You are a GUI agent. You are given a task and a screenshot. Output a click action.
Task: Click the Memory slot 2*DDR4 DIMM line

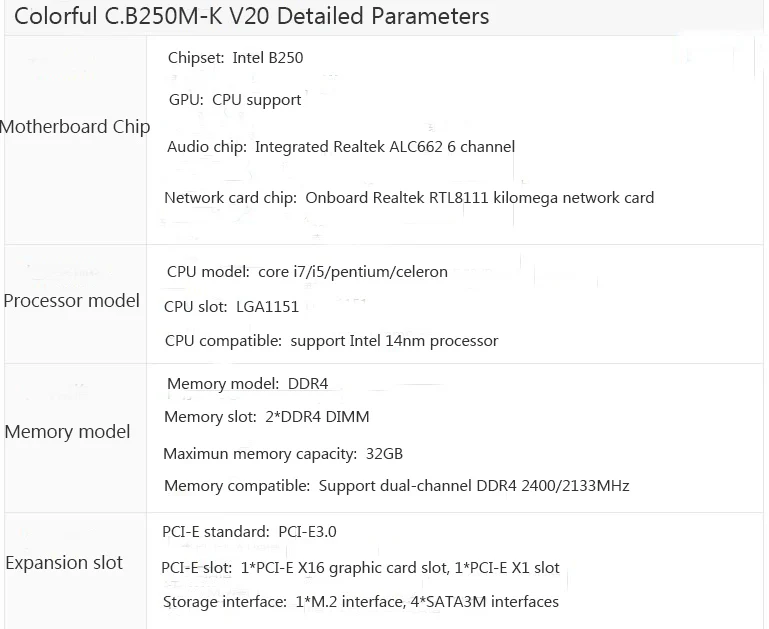click(267, 417)
